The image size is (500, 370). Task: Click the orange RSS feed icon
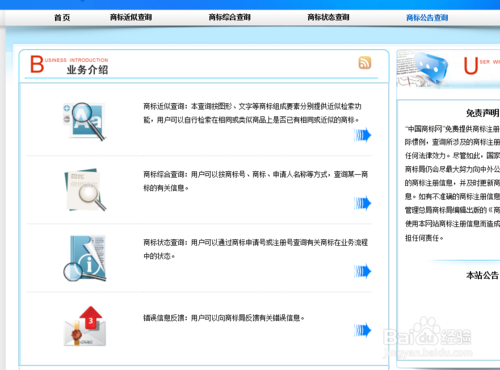coord(365,62)
